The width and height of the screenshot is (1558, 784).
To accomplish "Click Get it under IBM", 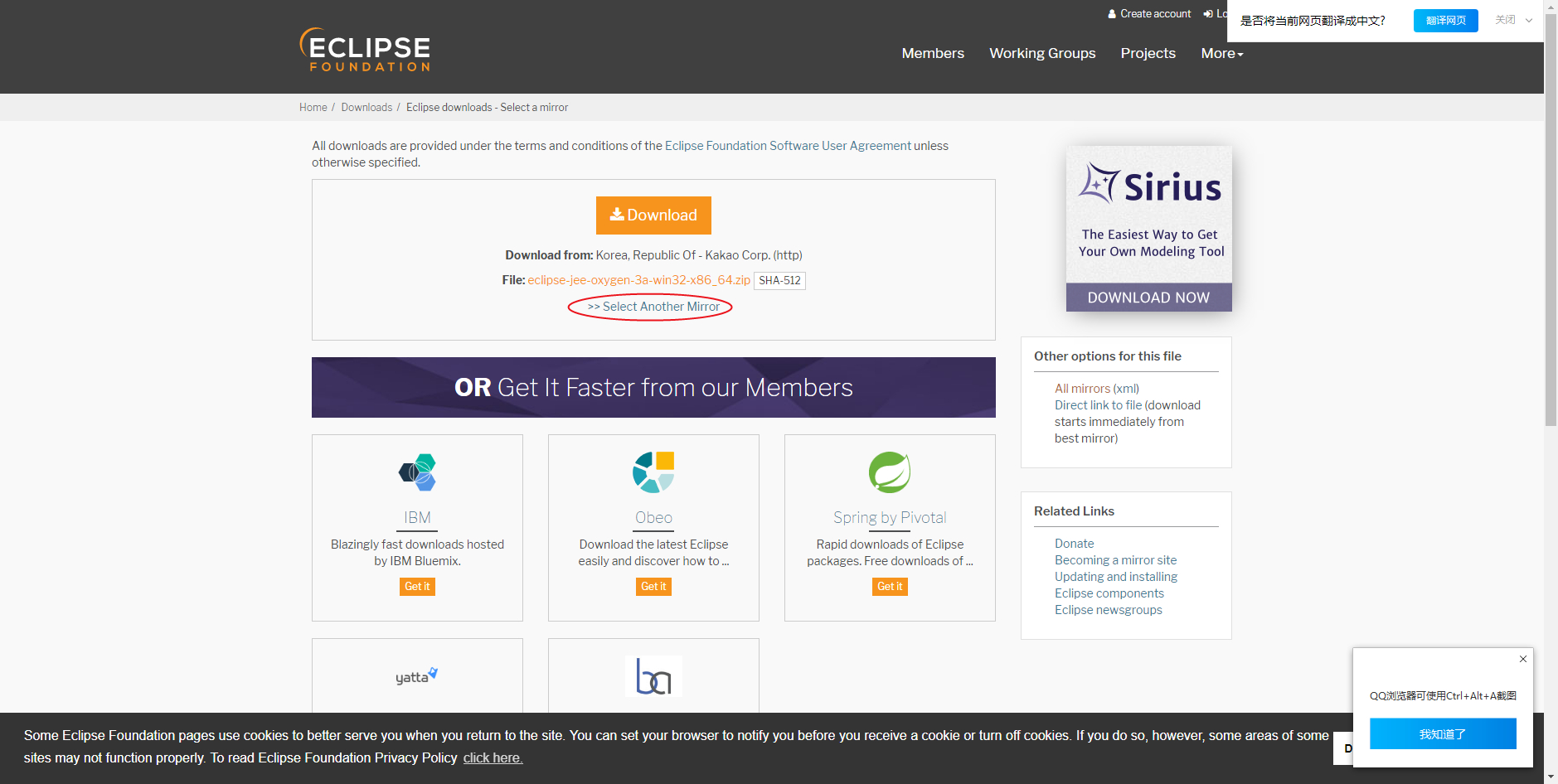I will pos(417,587).
